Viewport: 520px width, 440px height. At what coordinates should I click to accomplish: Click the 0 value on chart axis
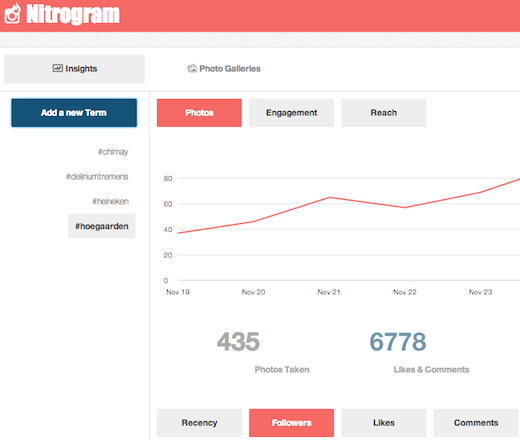click(166, 281)
